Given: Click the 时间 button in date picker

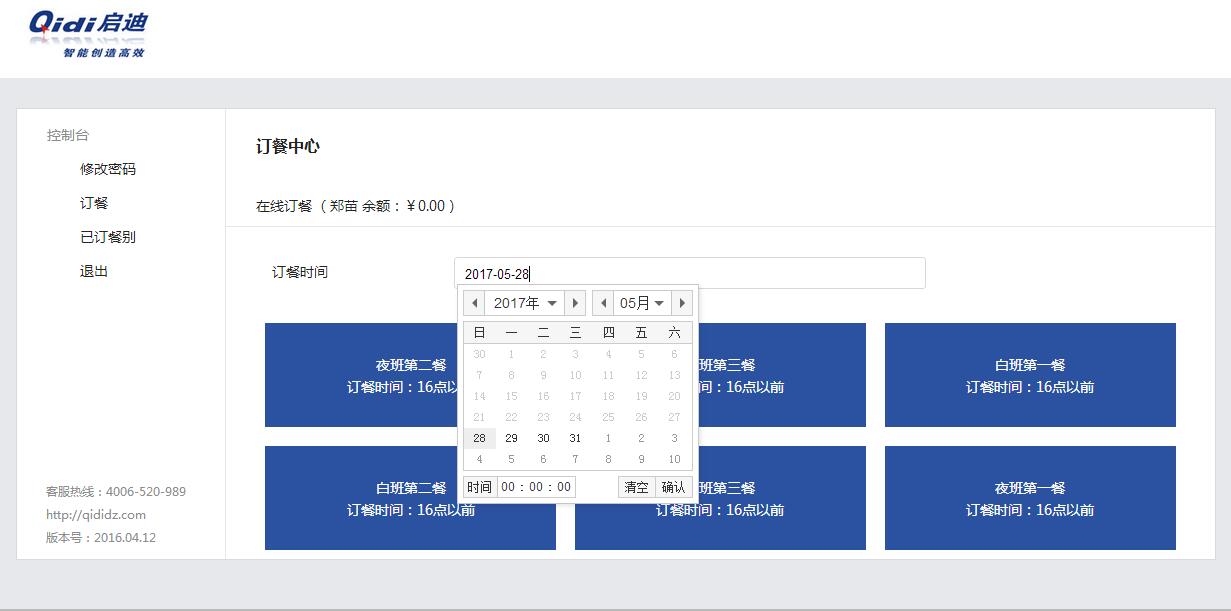Looking at the screenshot, I should (x=479, y=487).
